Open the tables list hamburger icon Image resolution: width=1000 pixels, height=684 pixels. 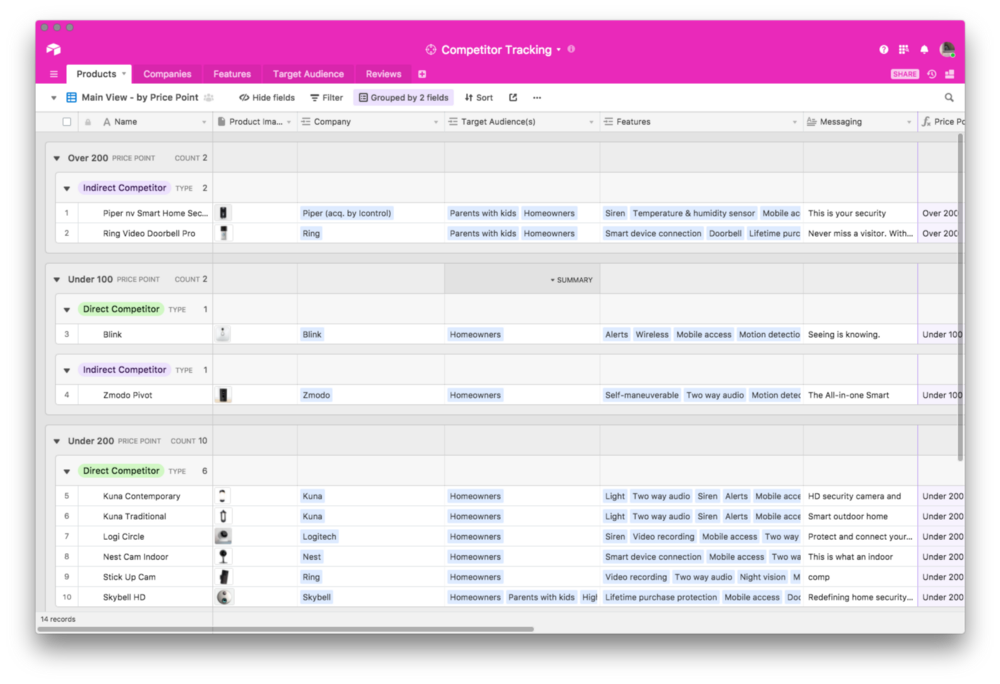(54, 74)
